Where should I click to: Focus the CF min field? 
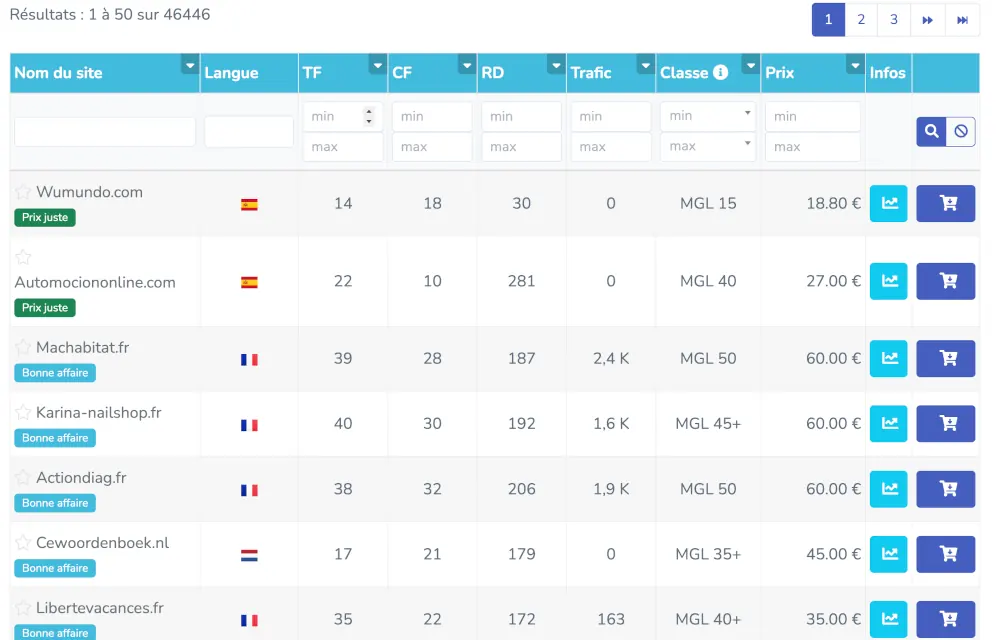click(432, 116)
